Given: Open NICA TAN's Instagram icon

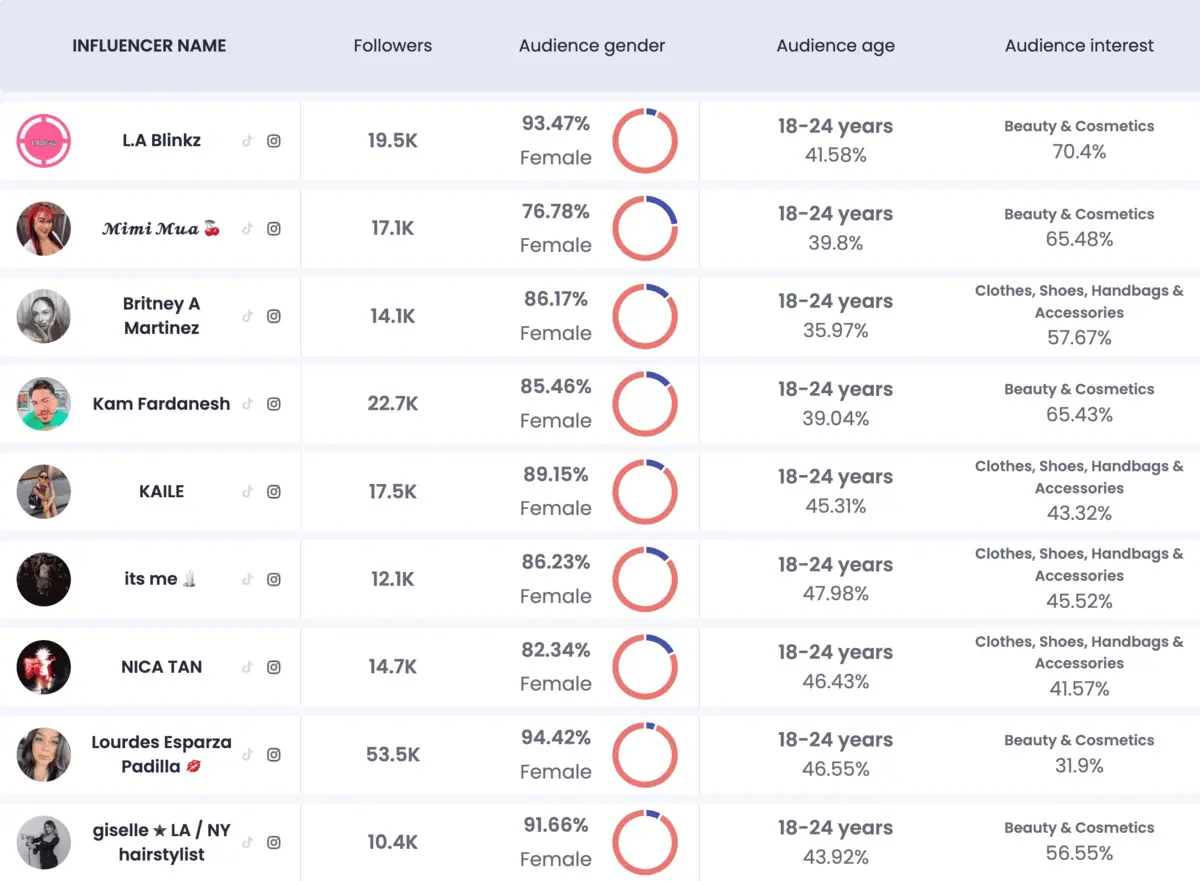Looking at the screenshot, I should 273,667.
